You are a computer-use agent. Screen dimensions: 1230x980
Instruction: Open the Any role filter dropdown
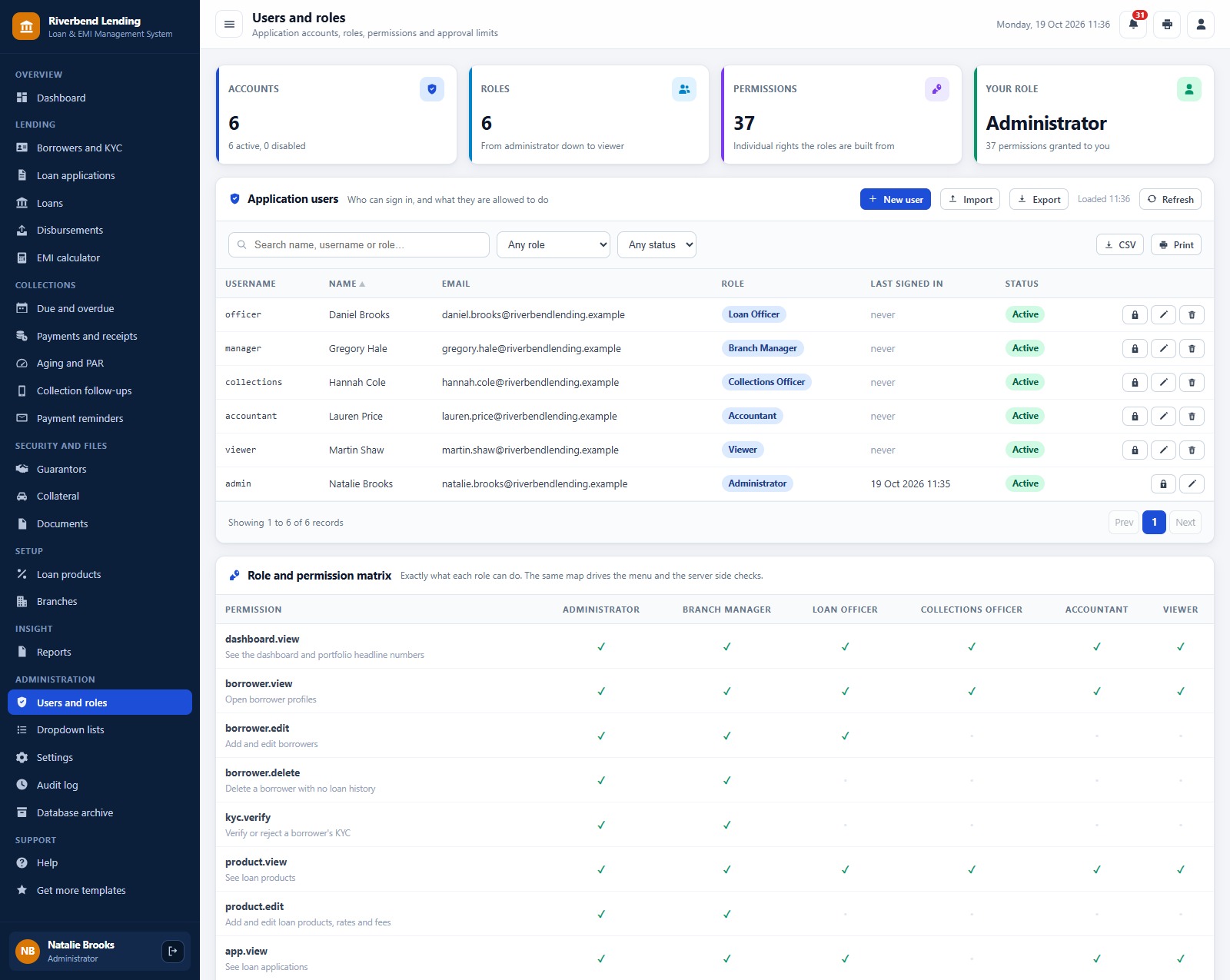point(553,244)
